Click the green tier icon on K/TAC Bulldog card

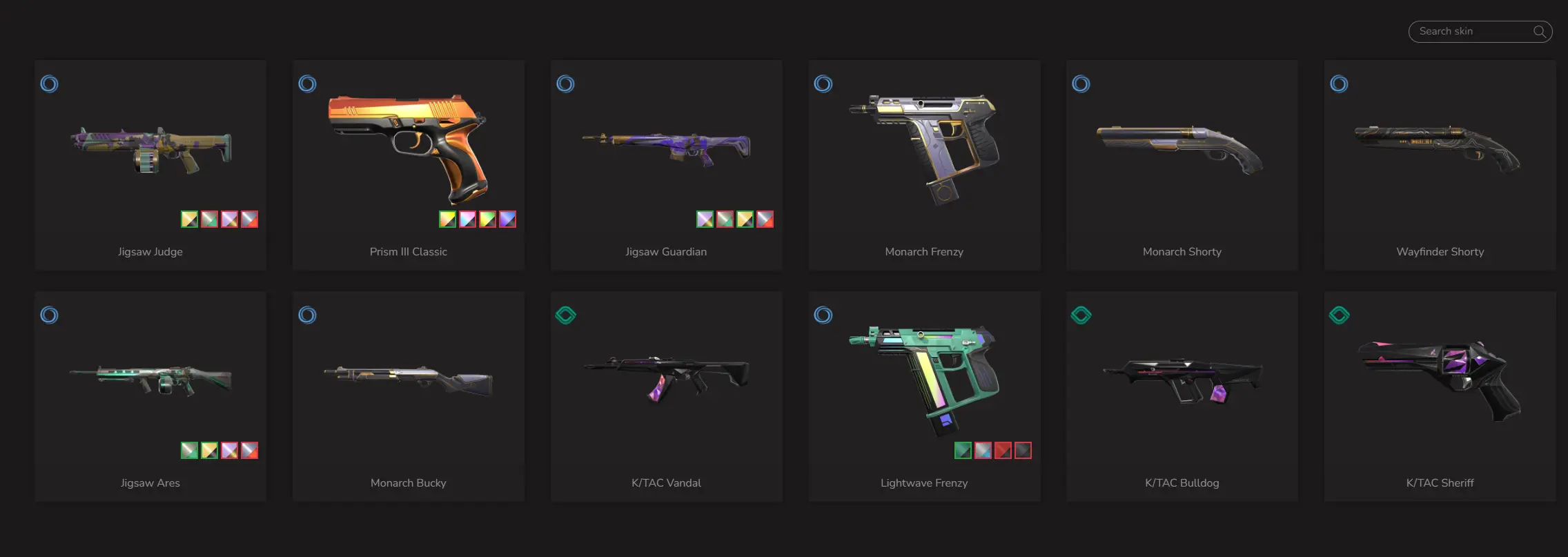click(x=1081, y=315)
